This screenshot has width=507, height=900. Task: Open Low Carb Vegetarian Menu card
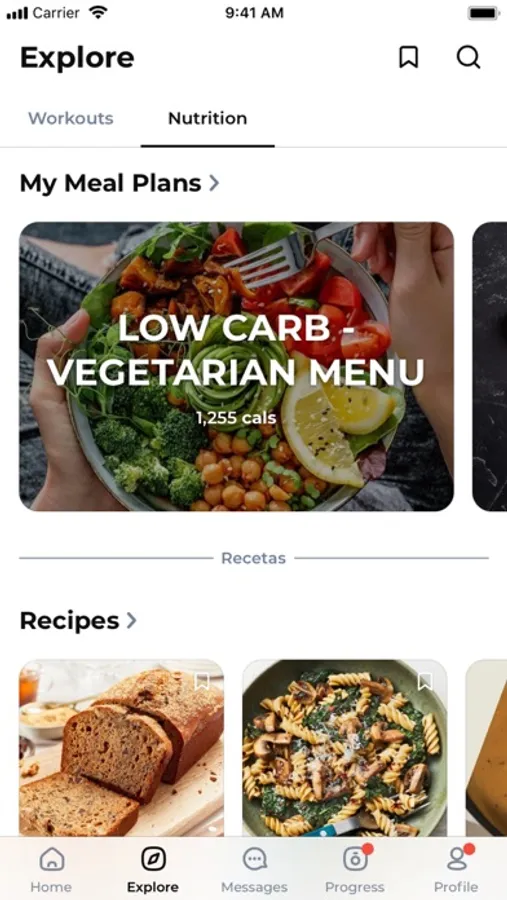click(237, 366)
